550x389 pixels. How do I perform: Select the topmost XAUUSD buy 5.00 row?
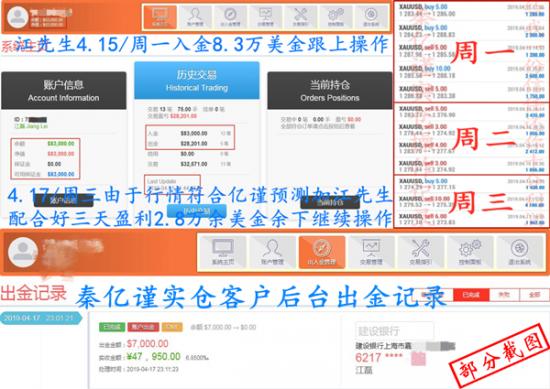[x=471, y=10]
